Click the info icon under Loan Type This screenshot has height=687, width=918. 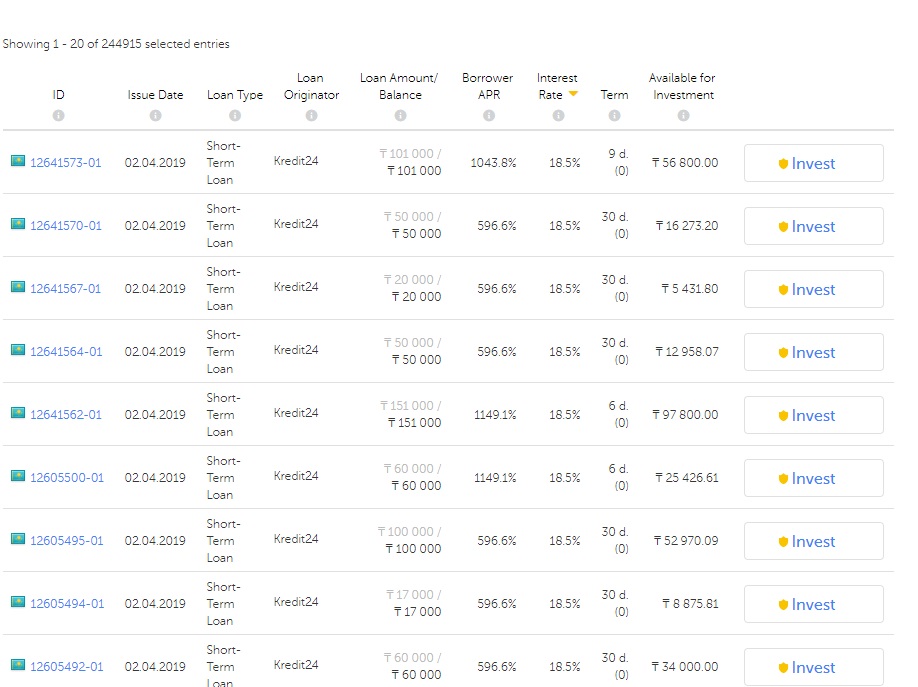[x=235, y=116]
